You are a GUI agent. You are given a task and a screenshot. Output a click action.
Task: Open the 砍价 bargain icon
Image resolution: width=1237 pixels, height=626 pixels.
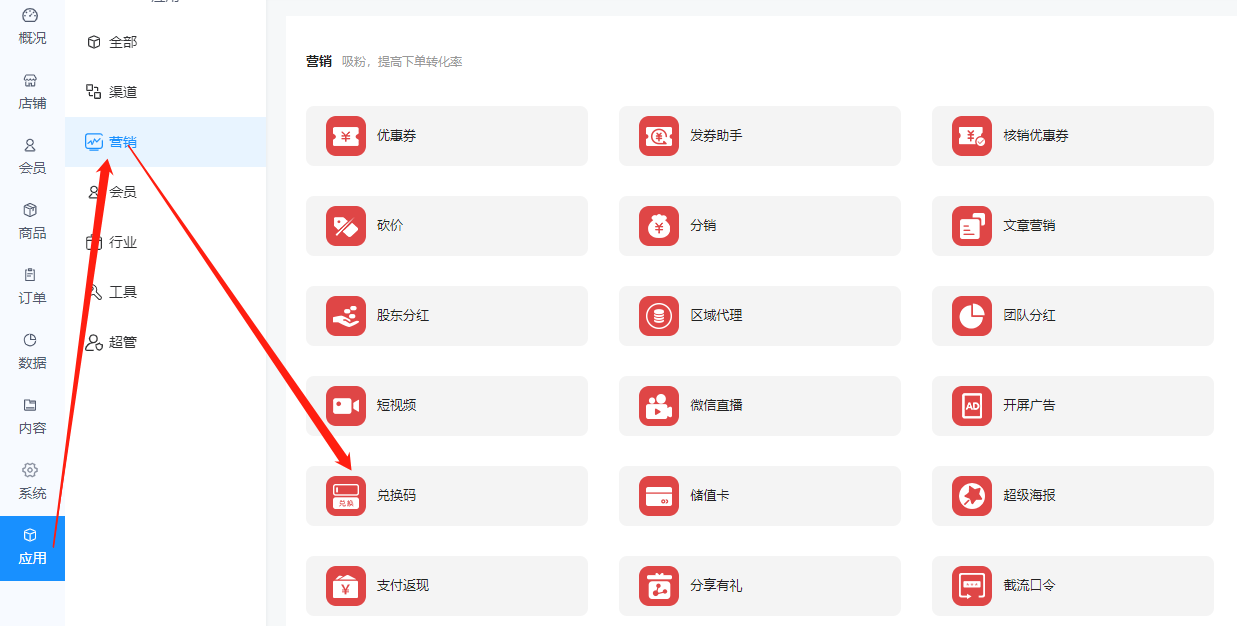pos(346,226)
